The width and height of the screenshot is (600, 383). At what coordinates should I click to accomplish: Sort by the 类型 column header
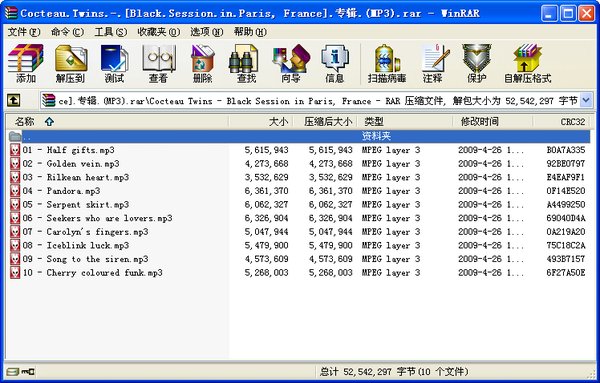pos(405,122)
